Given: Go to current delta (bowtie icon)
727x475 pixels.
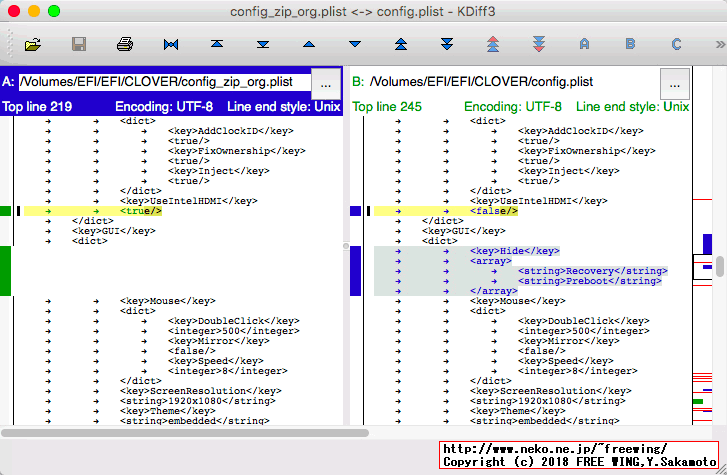Looking at the screenshot, I should pyautogui.click(x=171, y=45).
